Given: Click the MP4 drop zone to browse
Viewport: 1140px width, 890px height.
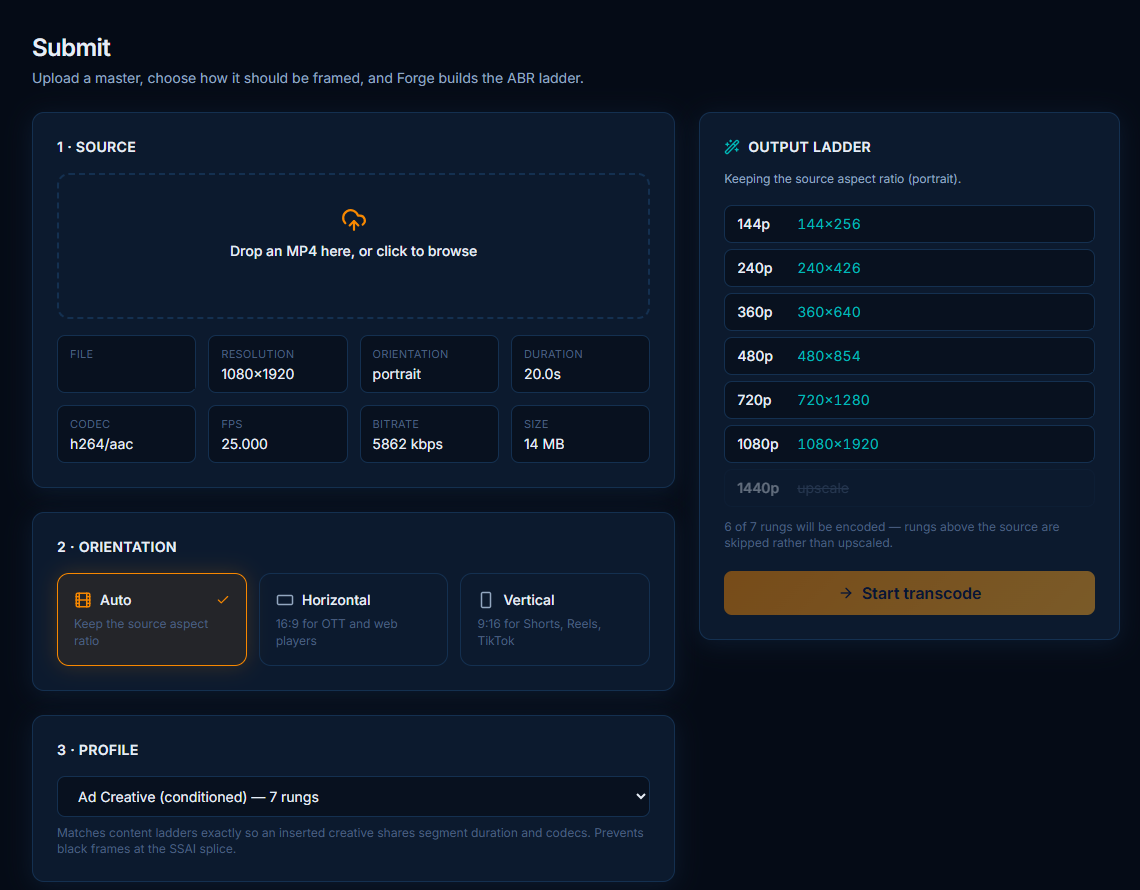Looking at the screenshot, I should pos(353,246).
